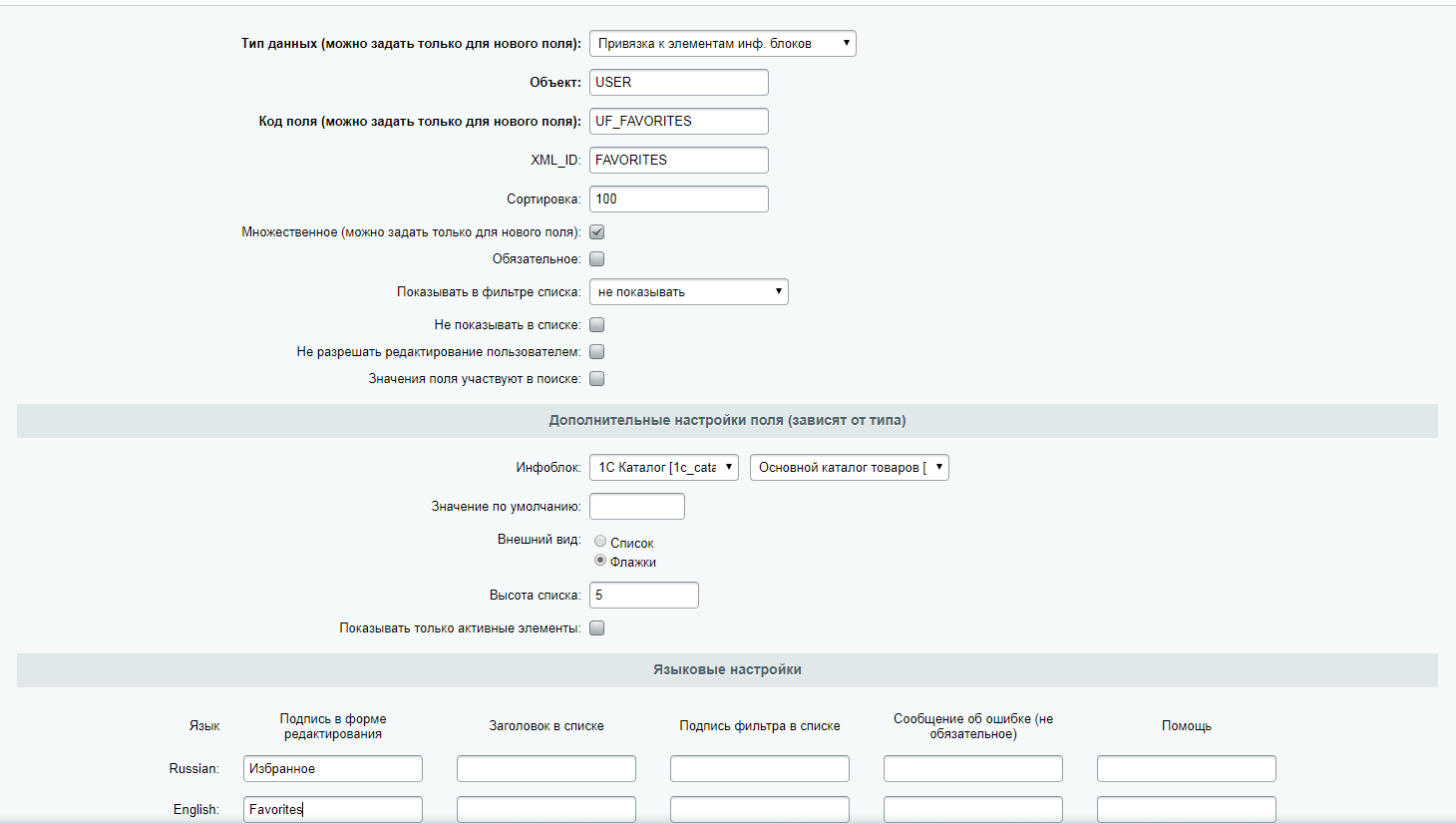1456x824 pixels.
Task: Click the Object field containing USER
Action: 678,83
